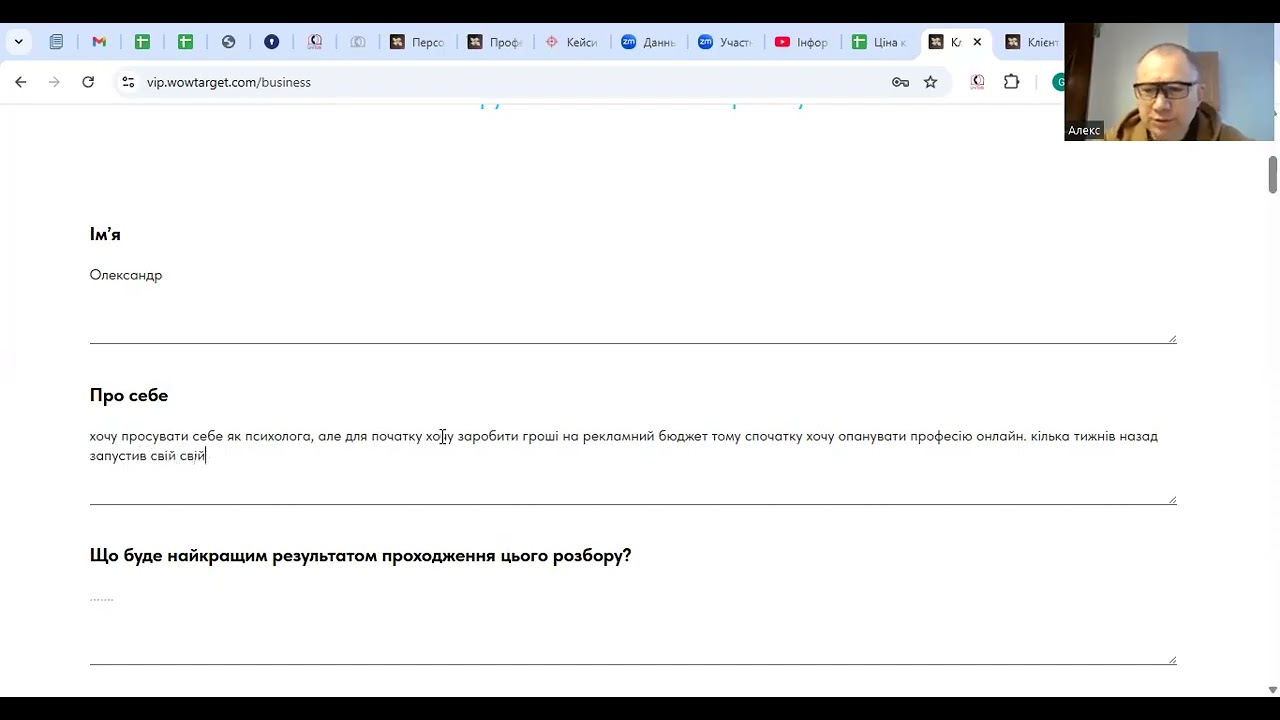Go forward in browser history
Image resolution: width=1280 pixels, height=720 pixels.
tap(54, 82)
